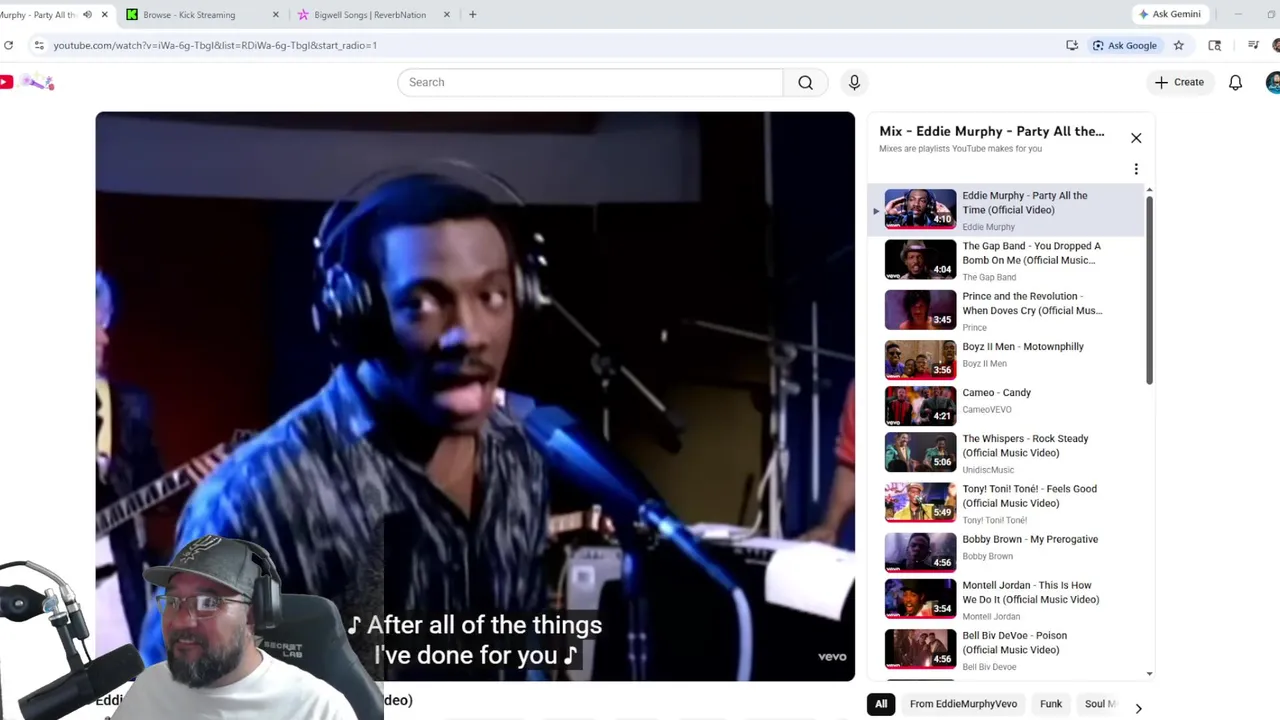
Task: Select the All filter chip
Action: [x=881, y=704]
